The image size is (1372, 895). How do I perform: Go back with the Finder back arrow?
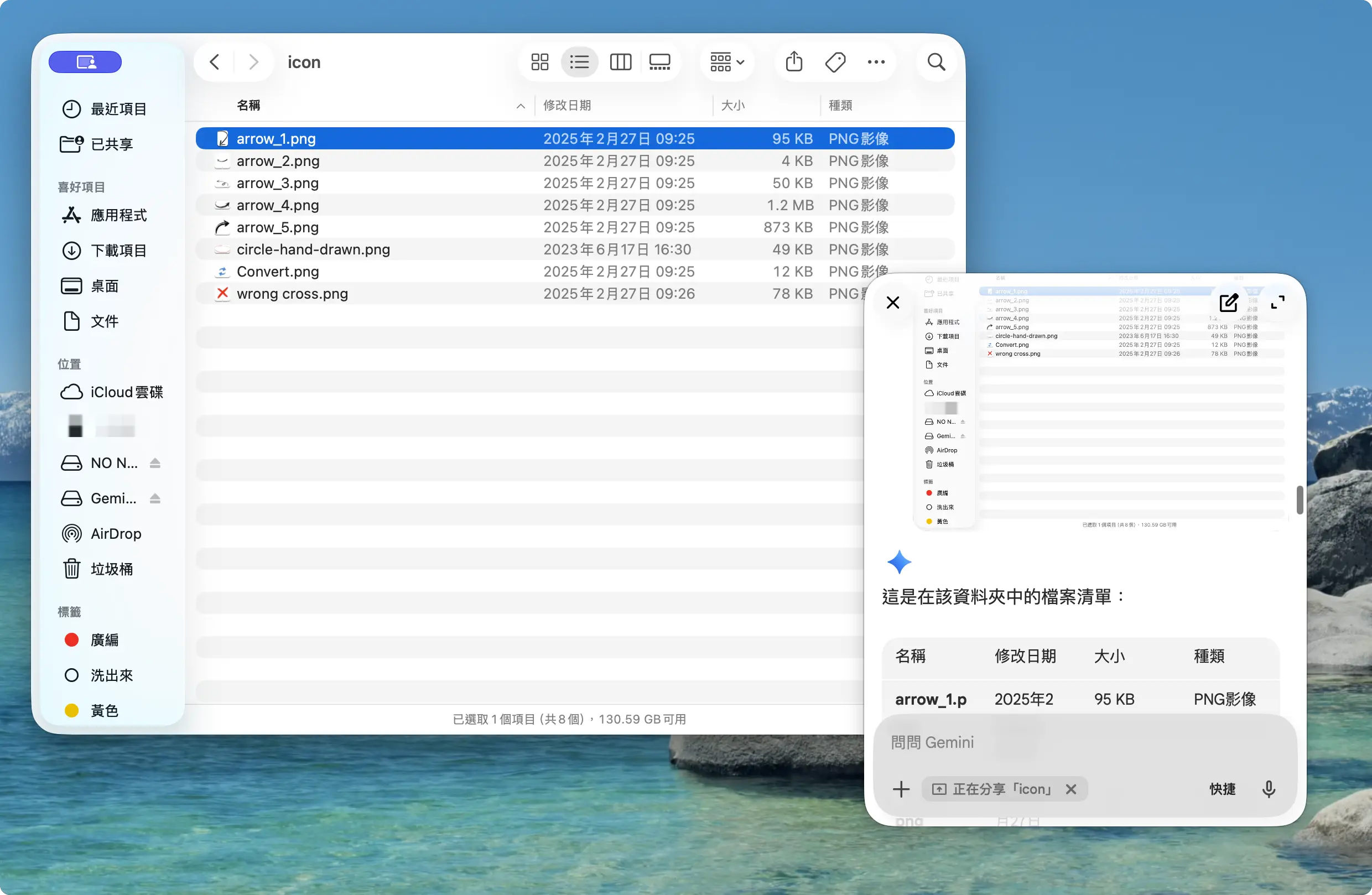point(215,63)
